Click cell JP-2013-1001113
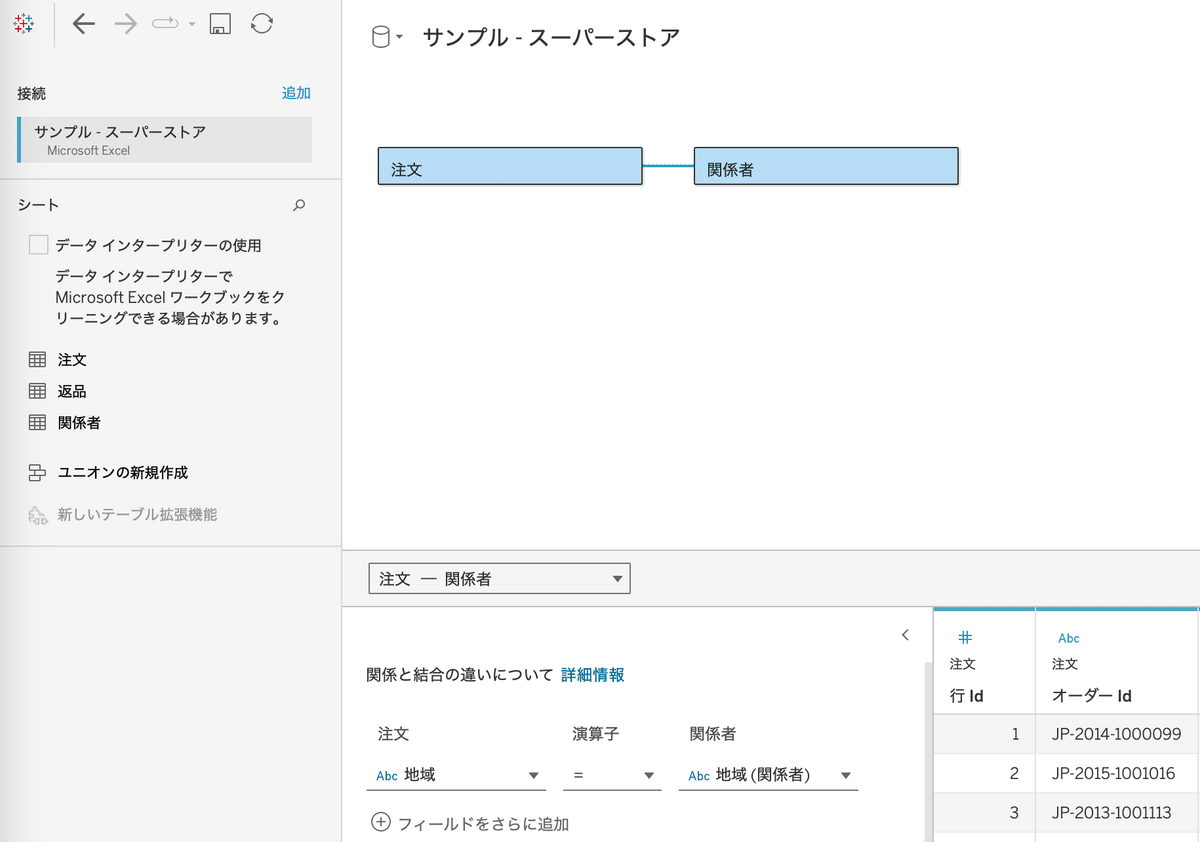 pos(1117,813)
